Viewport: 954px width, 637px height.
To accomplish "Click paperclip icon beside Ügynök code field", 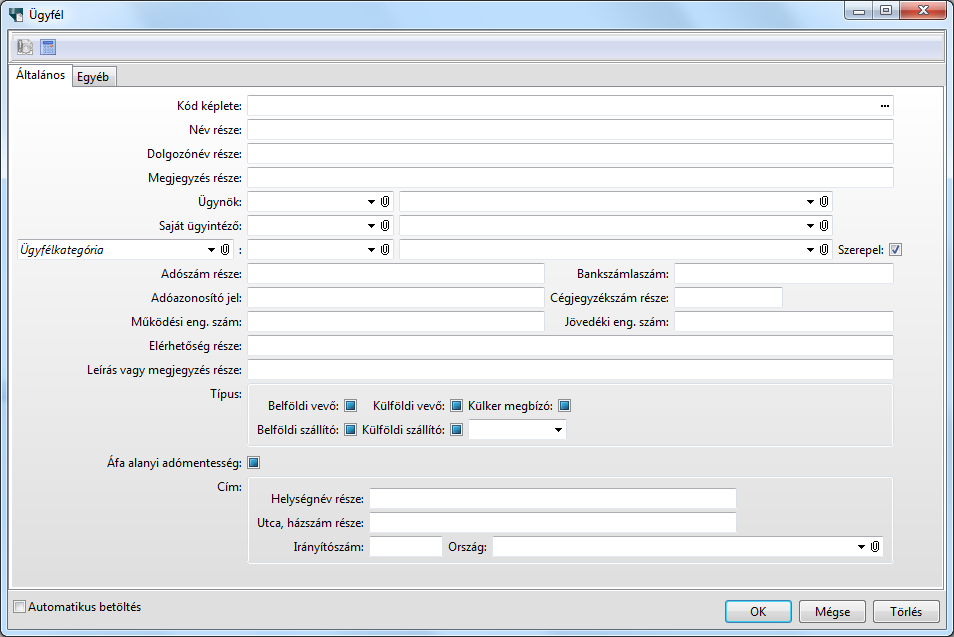I will click(385, 201).
